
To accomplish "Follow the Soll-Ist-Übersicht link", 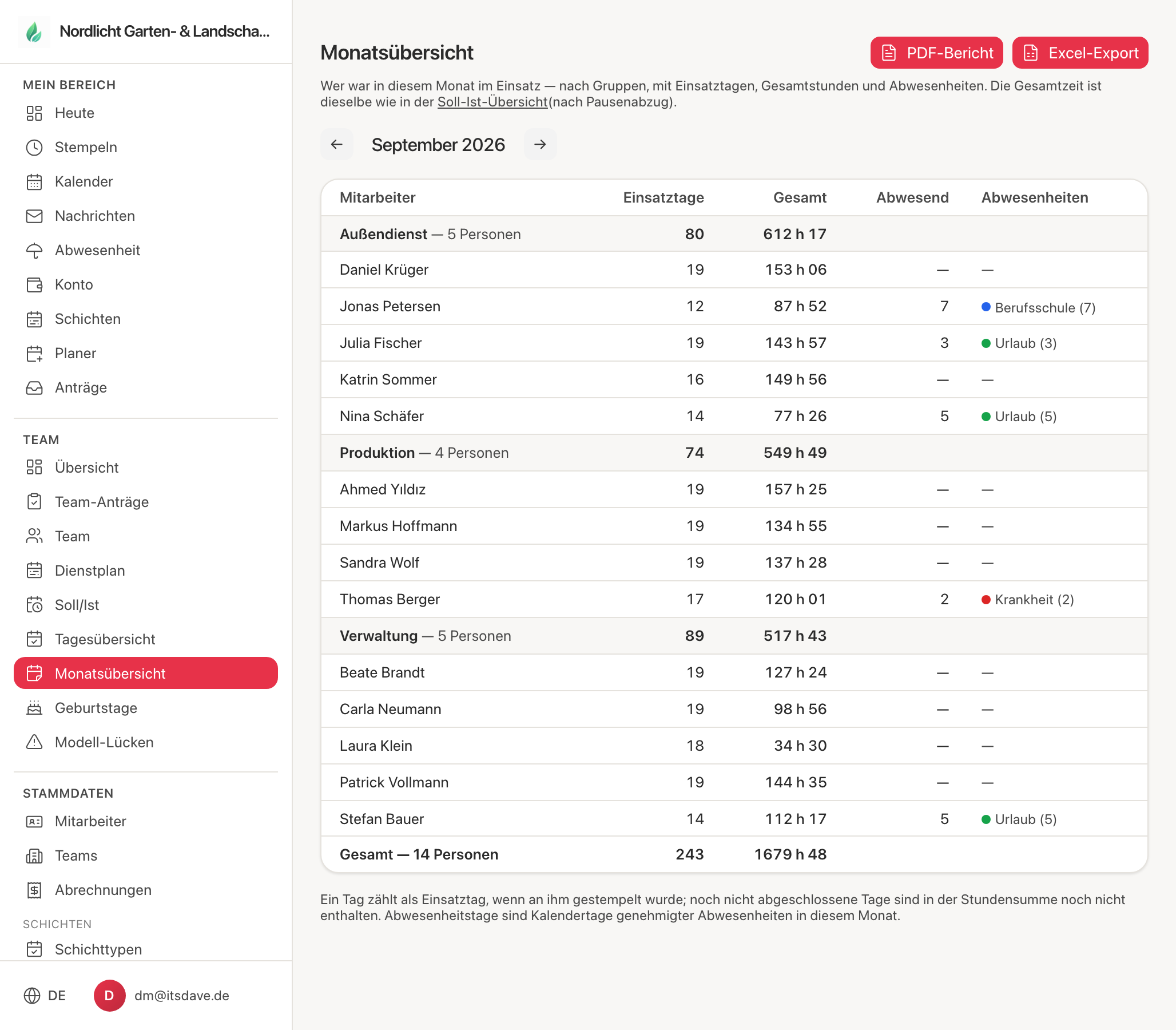I will click(x=492, y=102).
